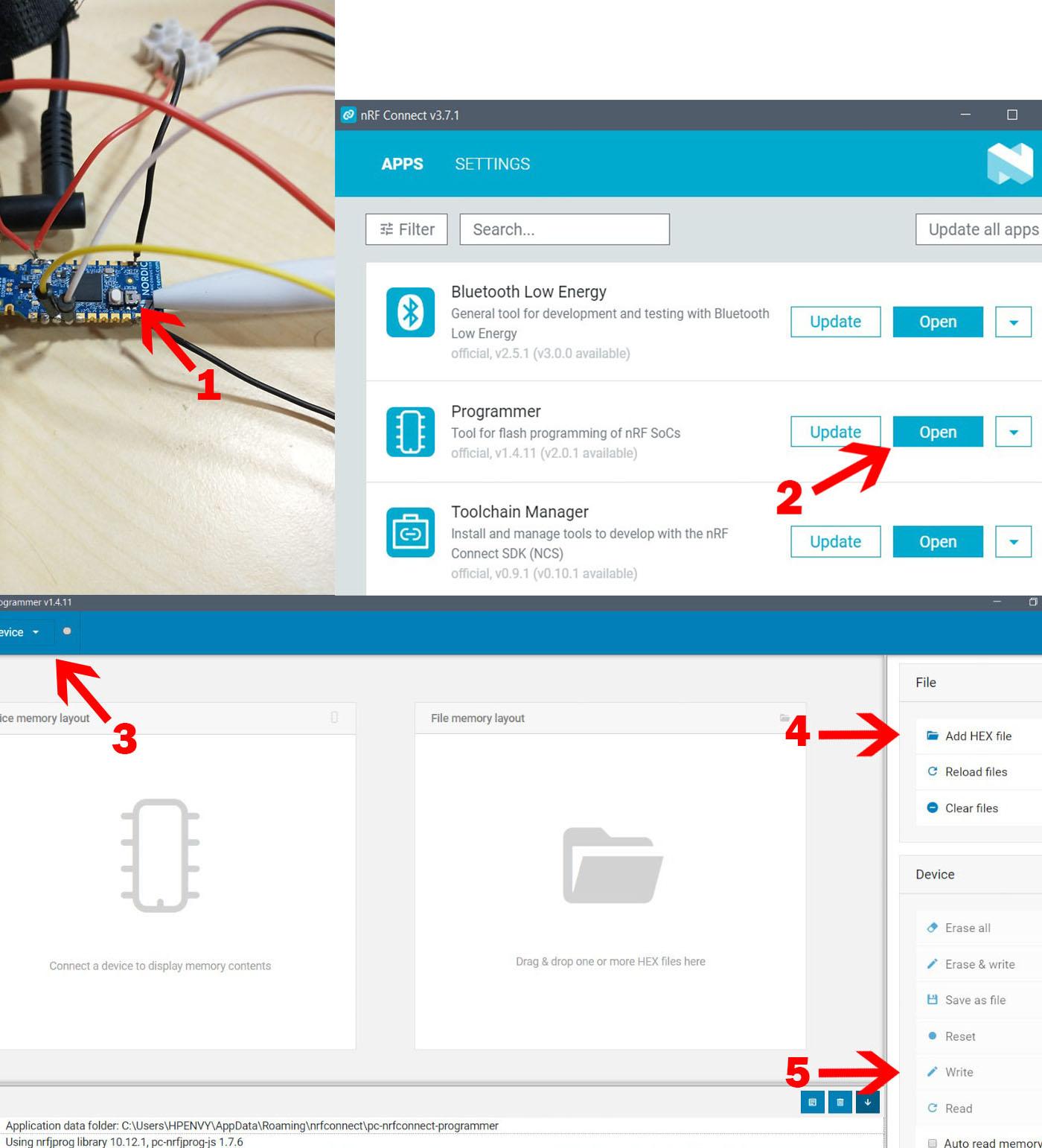
Task: Click the Save as file label
Action: coord(975,1000)
